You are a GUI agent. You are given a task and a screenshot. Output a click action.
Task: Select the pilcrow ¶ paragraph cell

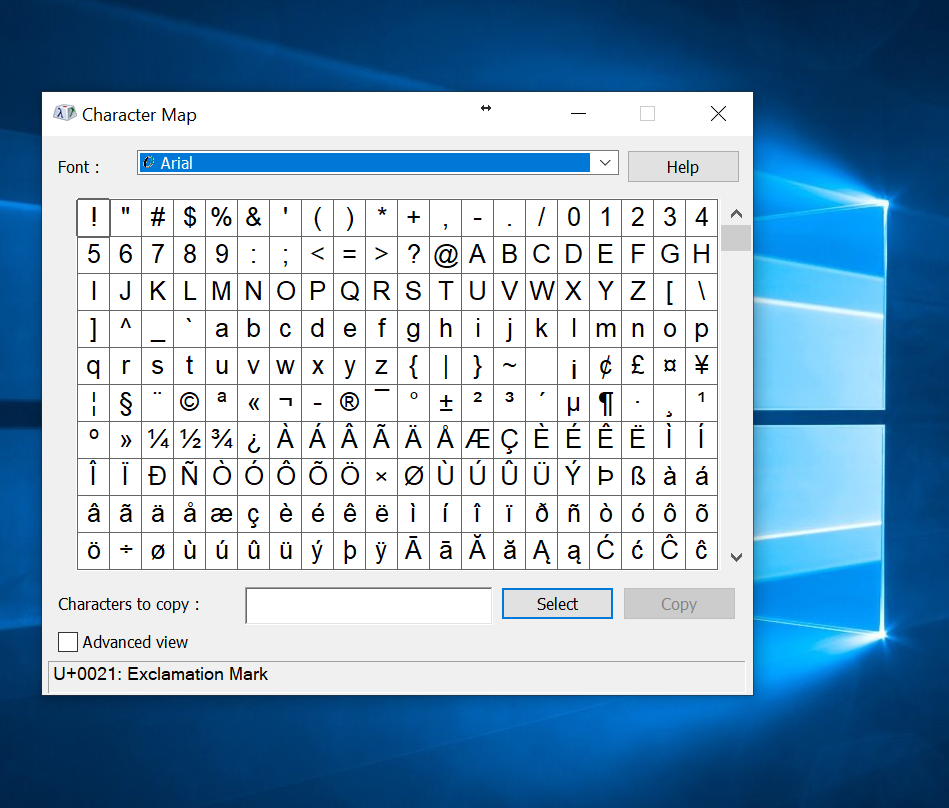tap(605, 402)
